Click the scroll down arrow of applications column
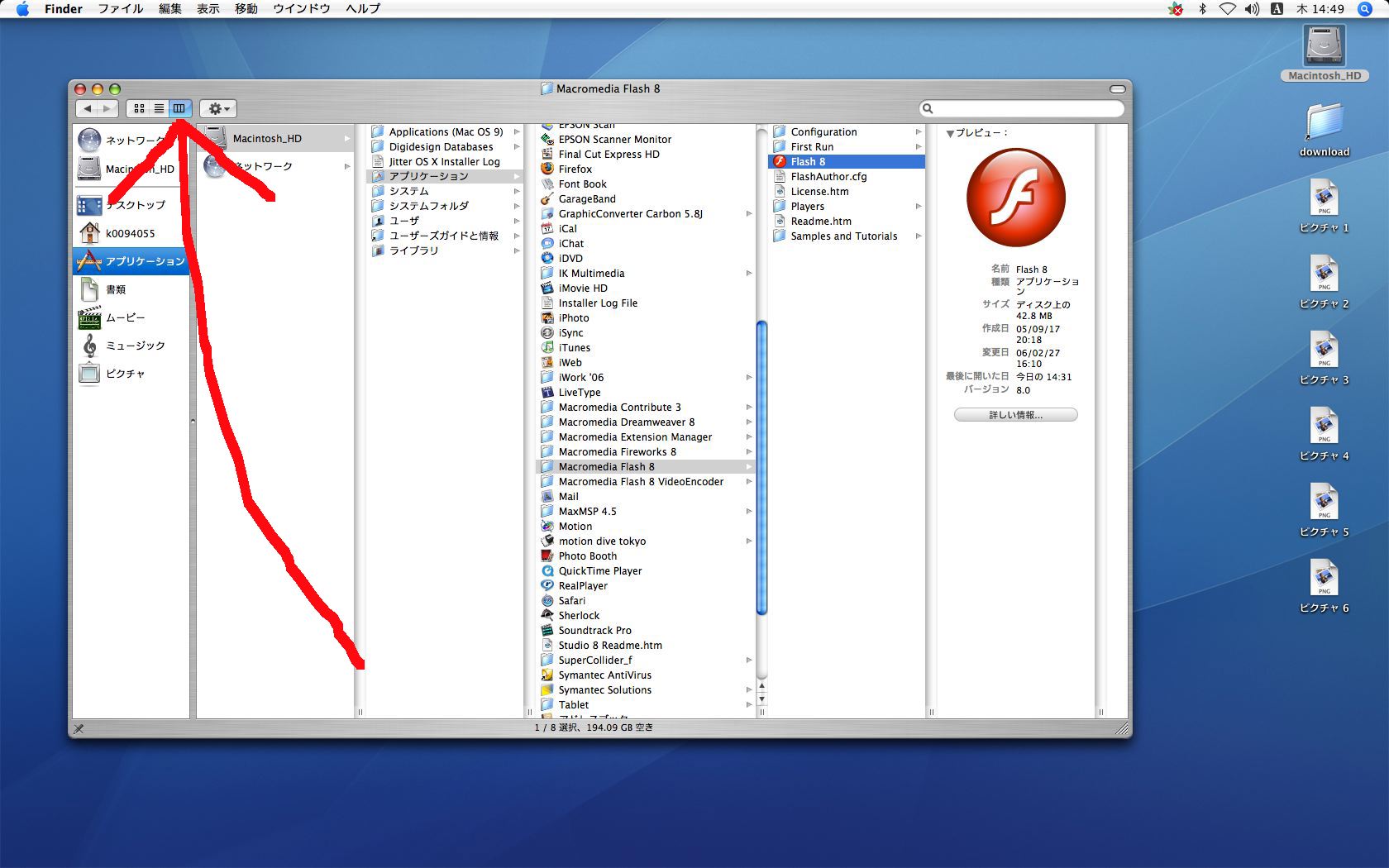1389x868 pixels. click(761, 699)
